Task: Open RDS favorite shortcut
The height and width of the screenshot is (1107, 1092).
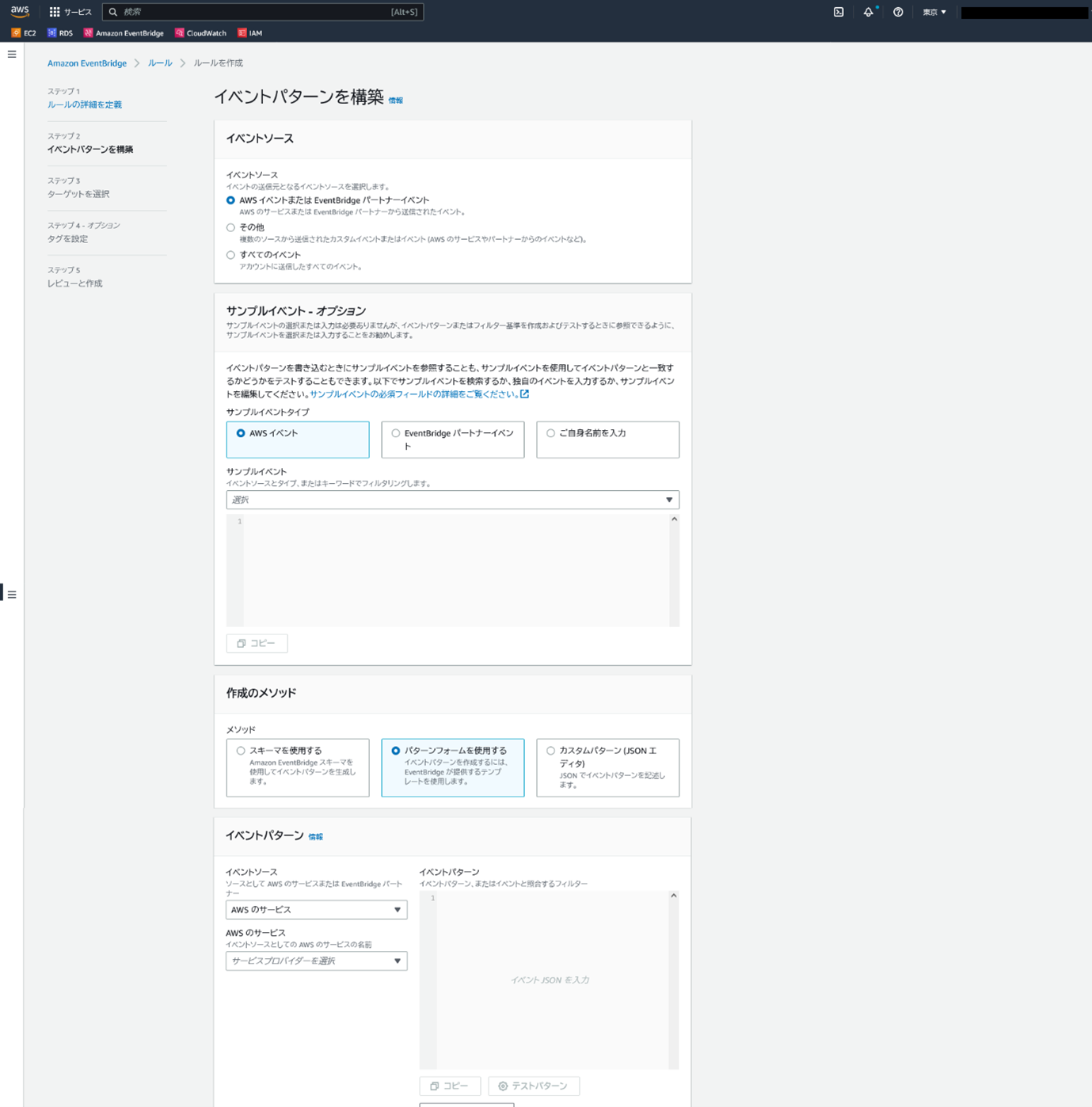Action: [60, 33]
